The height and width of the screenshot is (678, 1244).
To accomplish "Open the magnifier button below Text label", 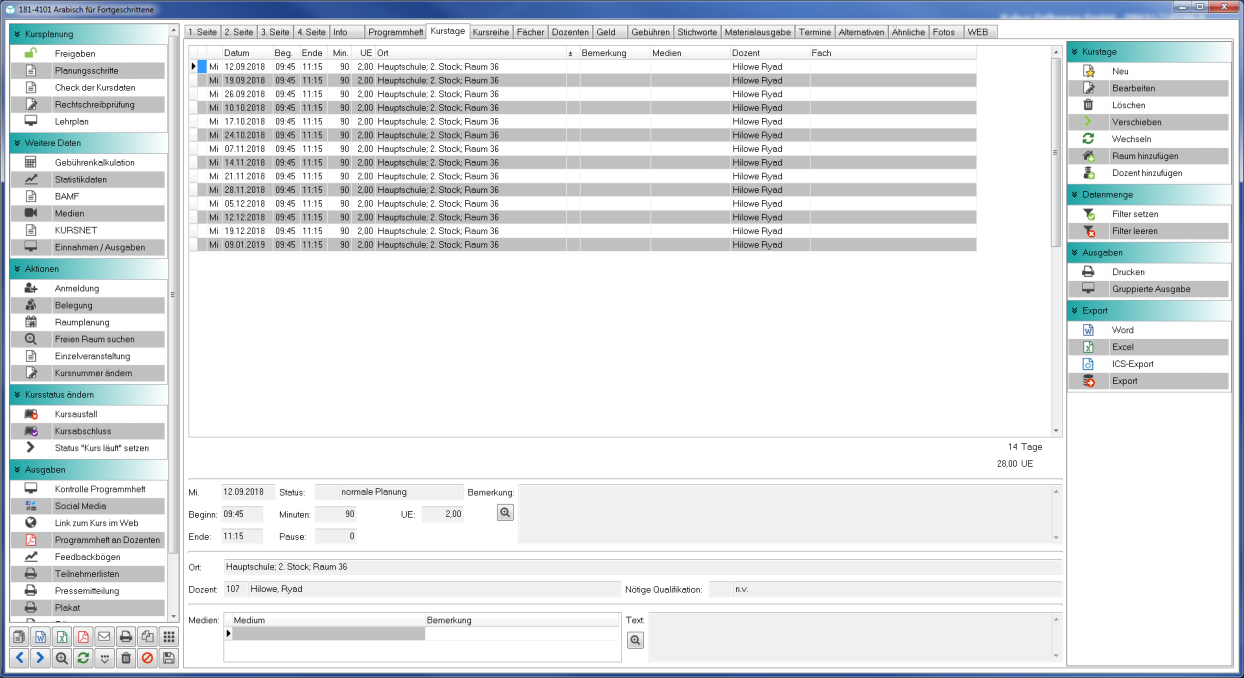I will click(x=636, y=640).
